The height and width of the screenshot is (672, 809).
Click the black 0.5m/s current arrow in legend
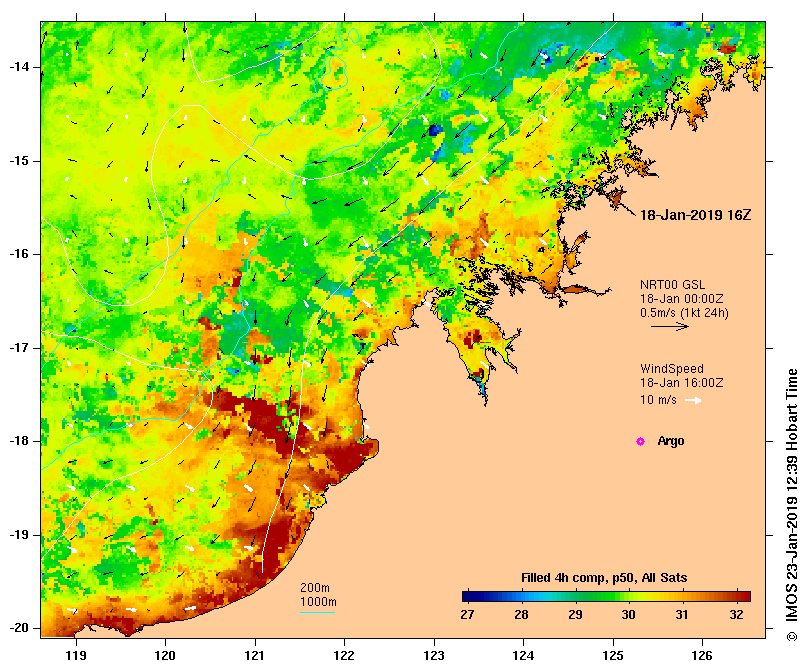click(670, 326)
